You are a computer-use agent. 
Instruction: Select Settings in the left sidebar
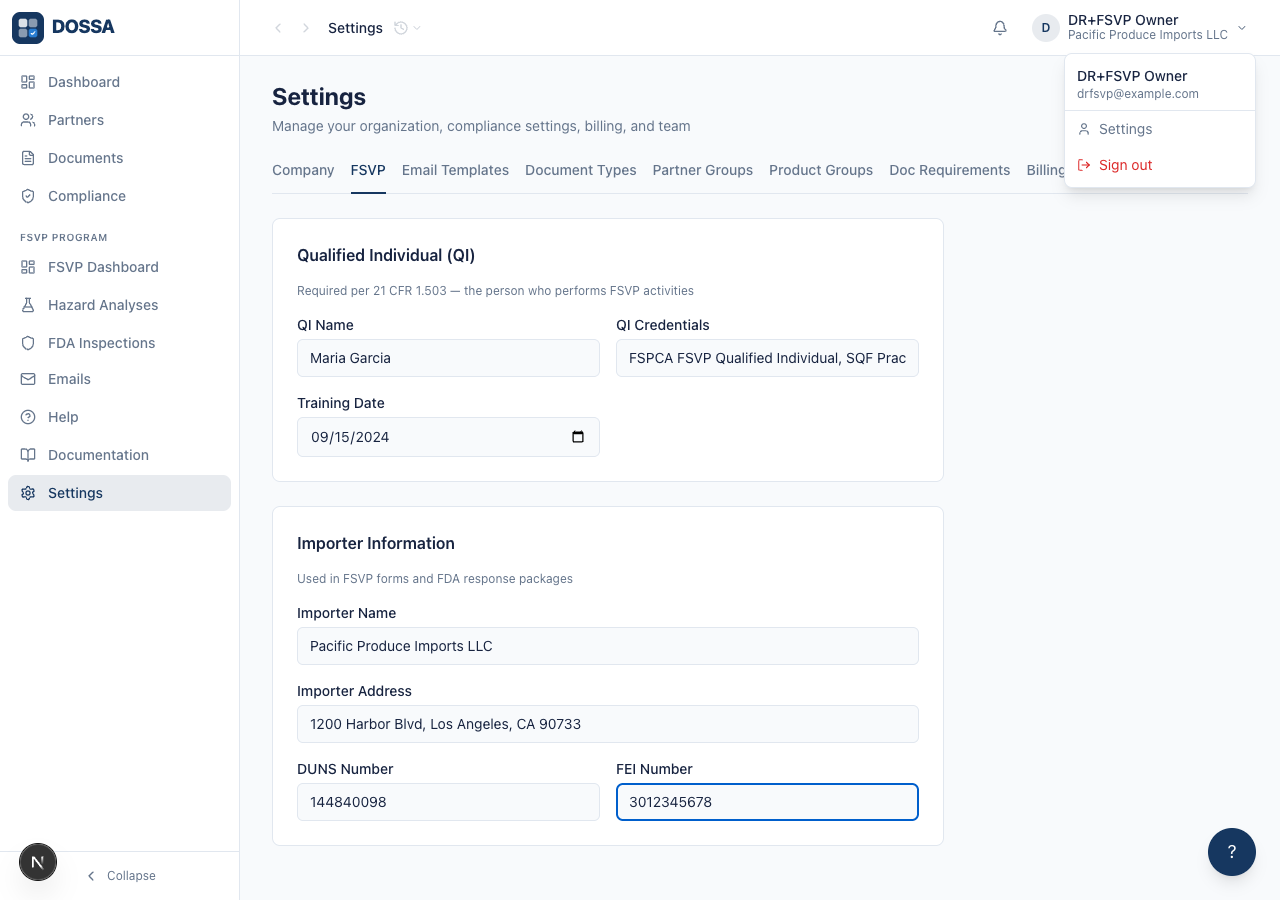coord(119,493)
